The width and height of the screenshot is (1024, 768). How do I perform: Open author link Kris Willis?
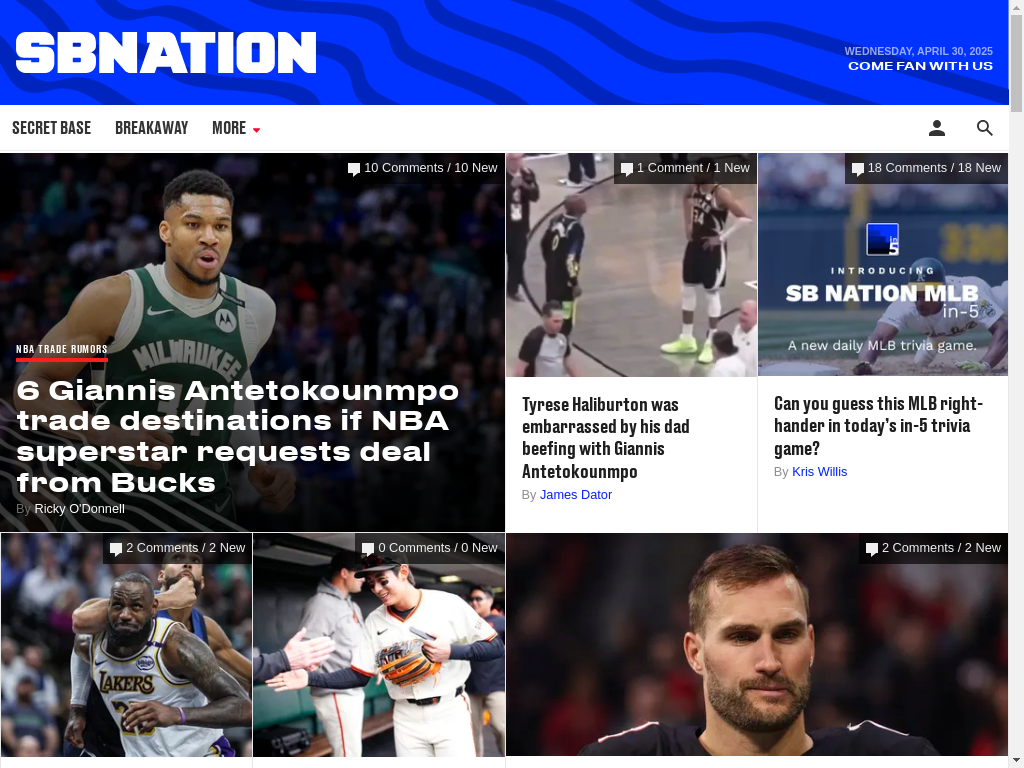click(820, 472)
